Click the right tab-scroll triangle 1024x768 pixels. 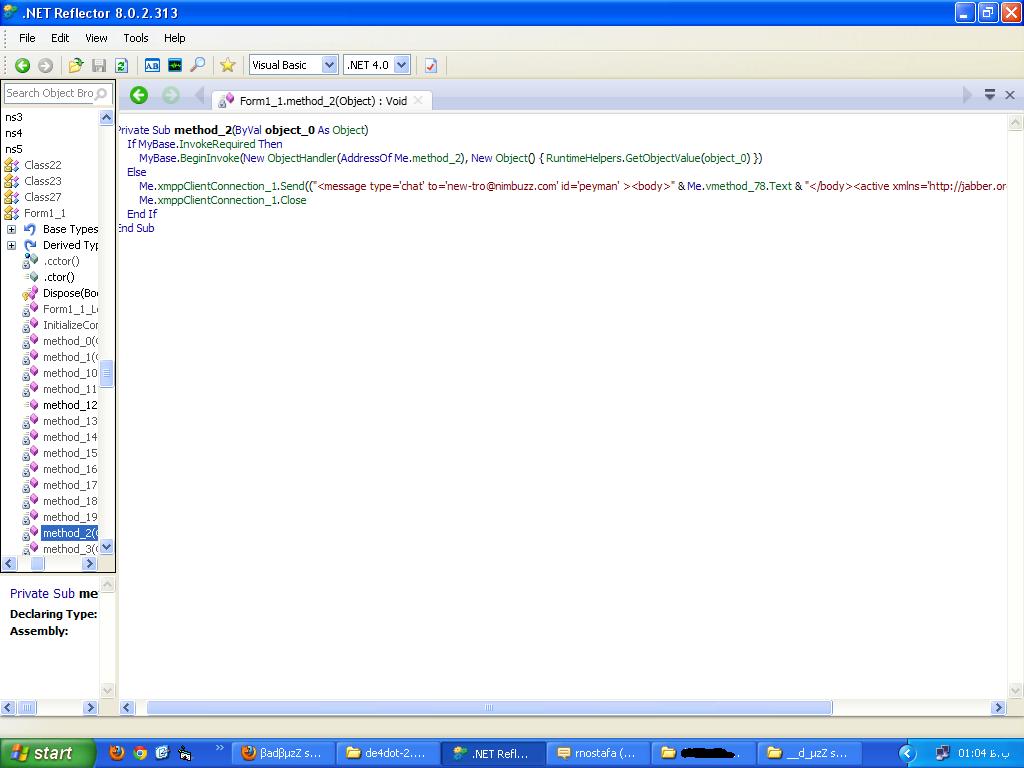[967, 95]
